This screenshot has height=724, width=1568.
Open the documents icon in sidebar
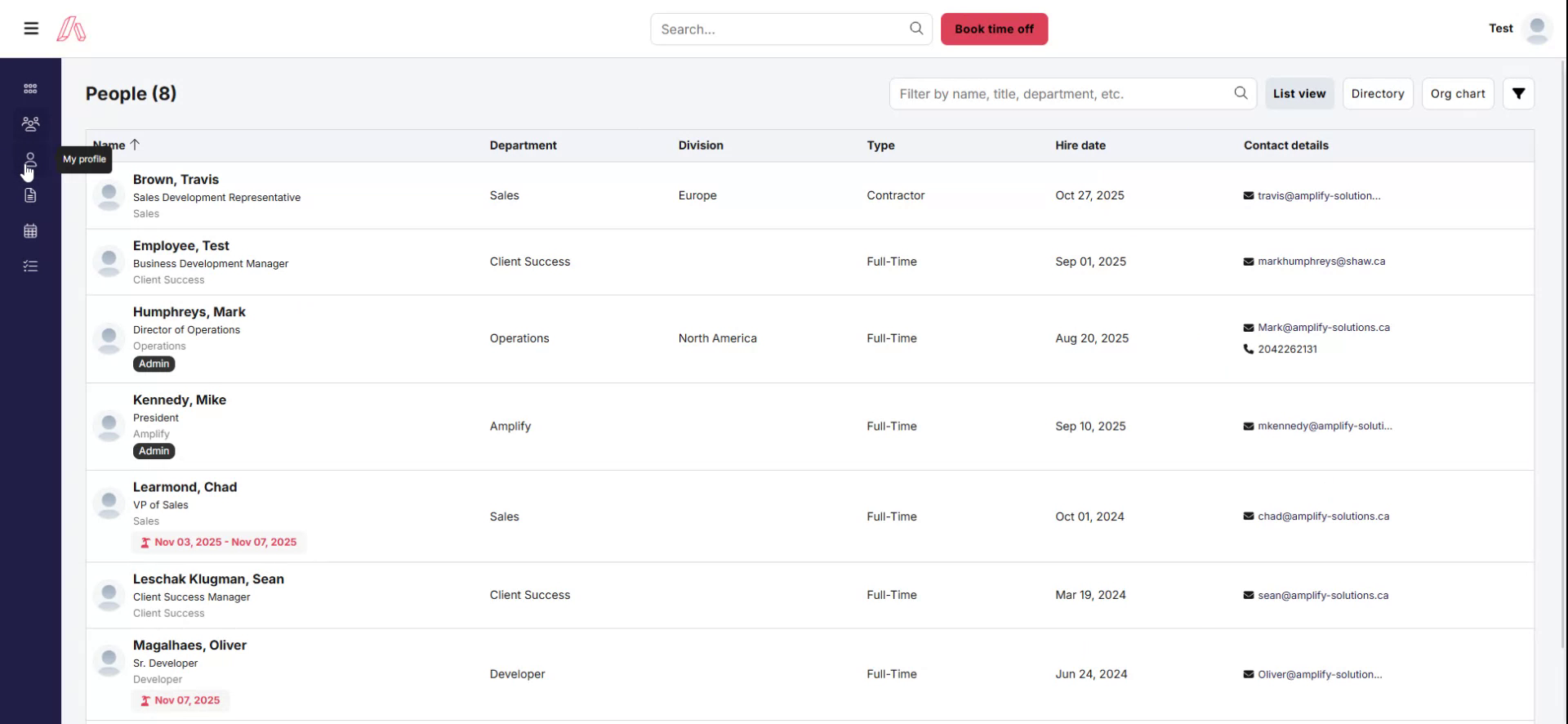(x=30, y=195)
